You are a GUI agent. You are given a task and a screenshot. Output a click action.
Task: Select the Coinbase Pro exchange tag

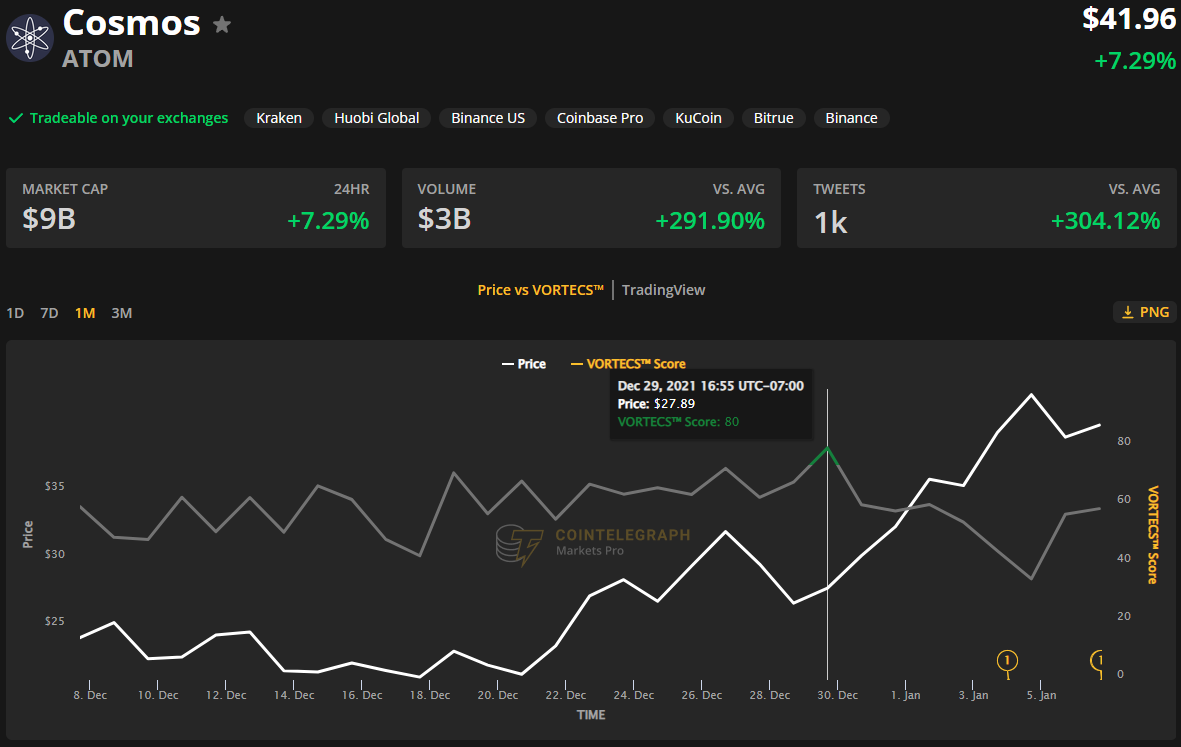click(600, 118)
